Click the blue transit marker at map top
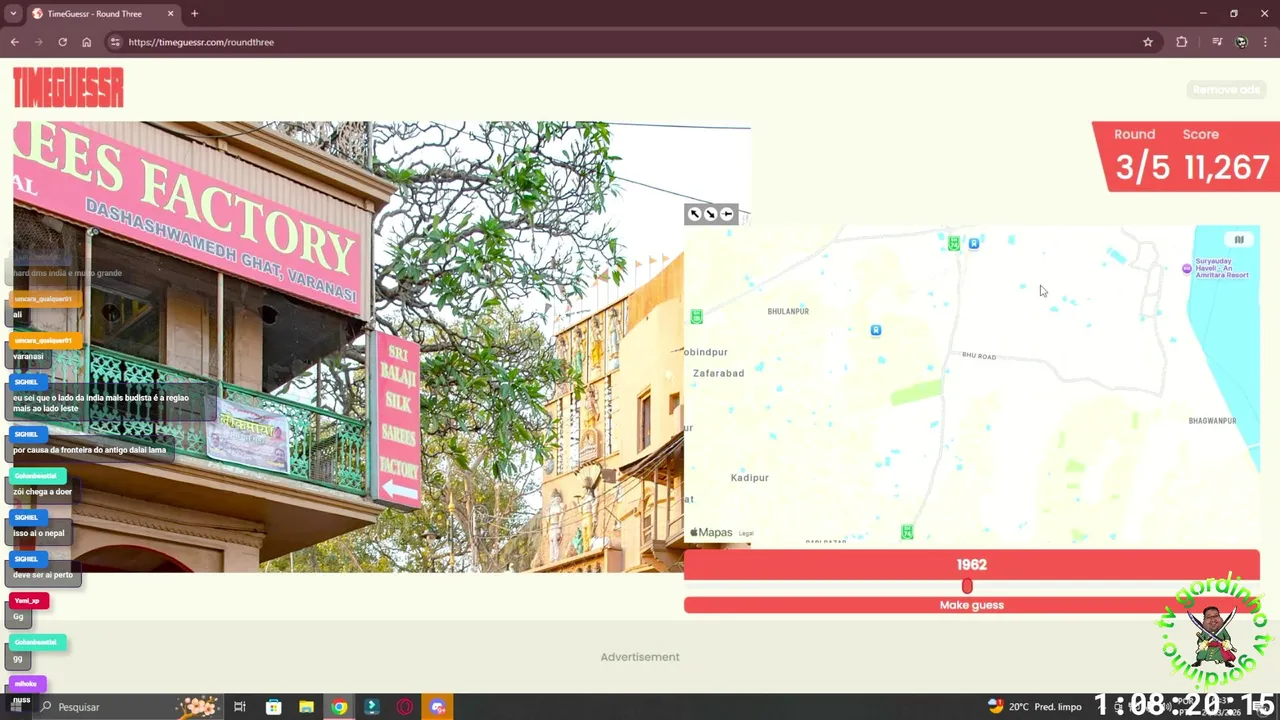 point(974,243)
